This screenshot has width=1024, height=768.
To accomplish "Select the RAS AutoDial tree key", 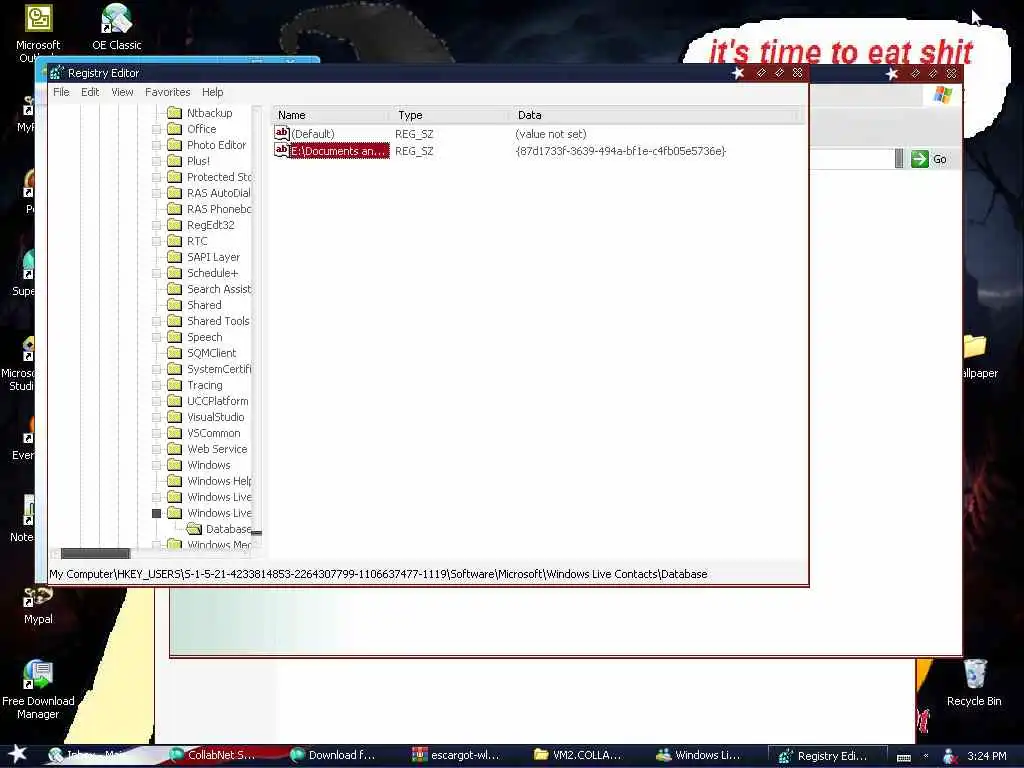I will click(x=218, y=193).
